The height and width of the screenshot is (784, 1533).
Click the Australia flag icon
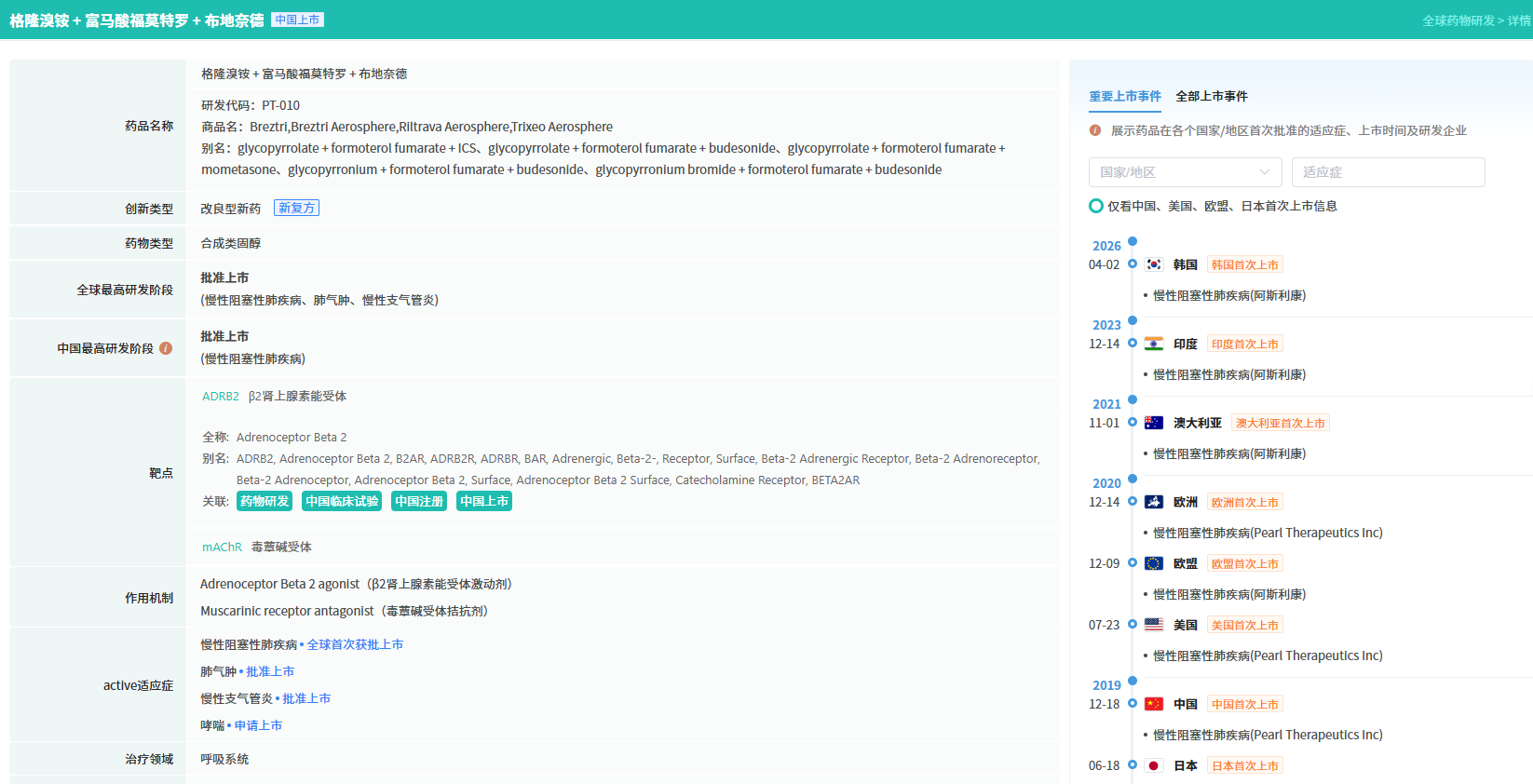click(1154, 423)
